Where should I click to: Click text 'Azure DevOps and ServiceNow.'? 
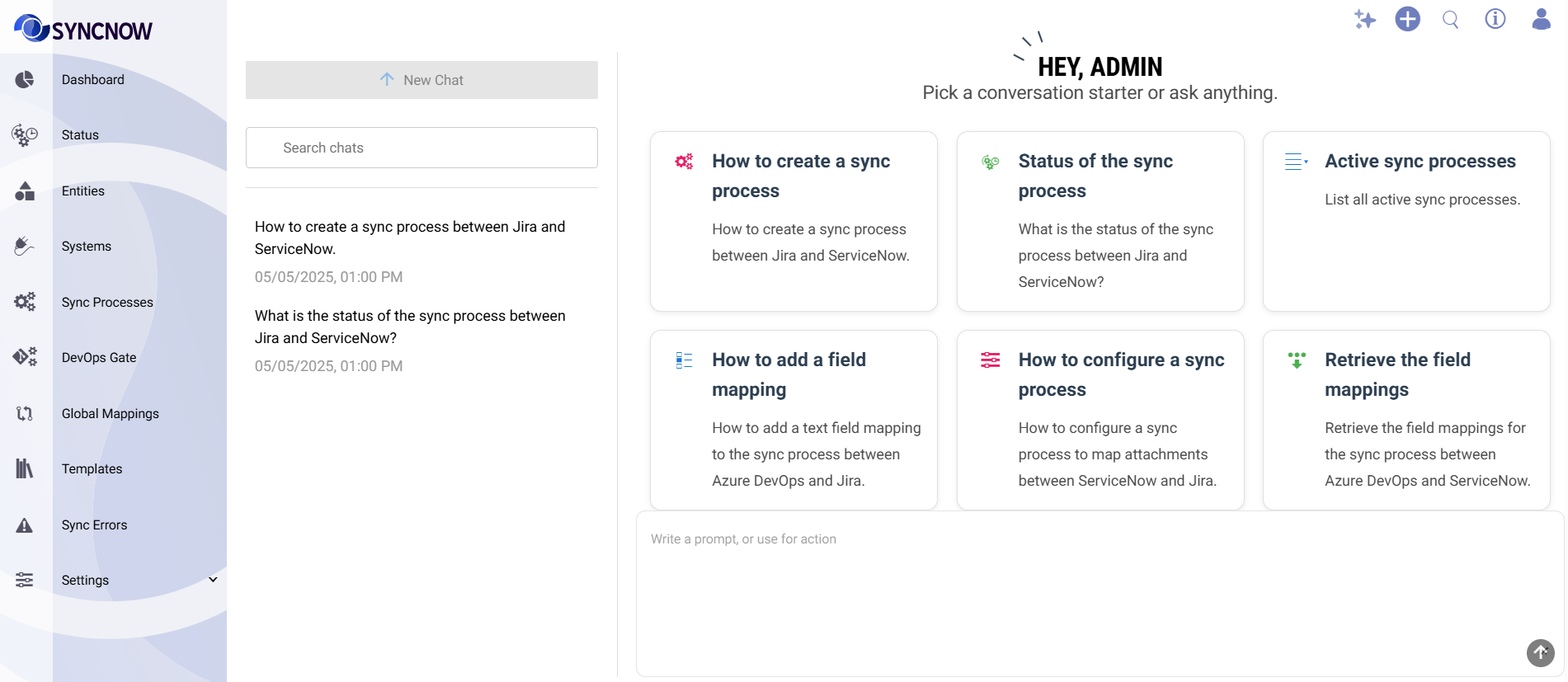pos(1428,481)
